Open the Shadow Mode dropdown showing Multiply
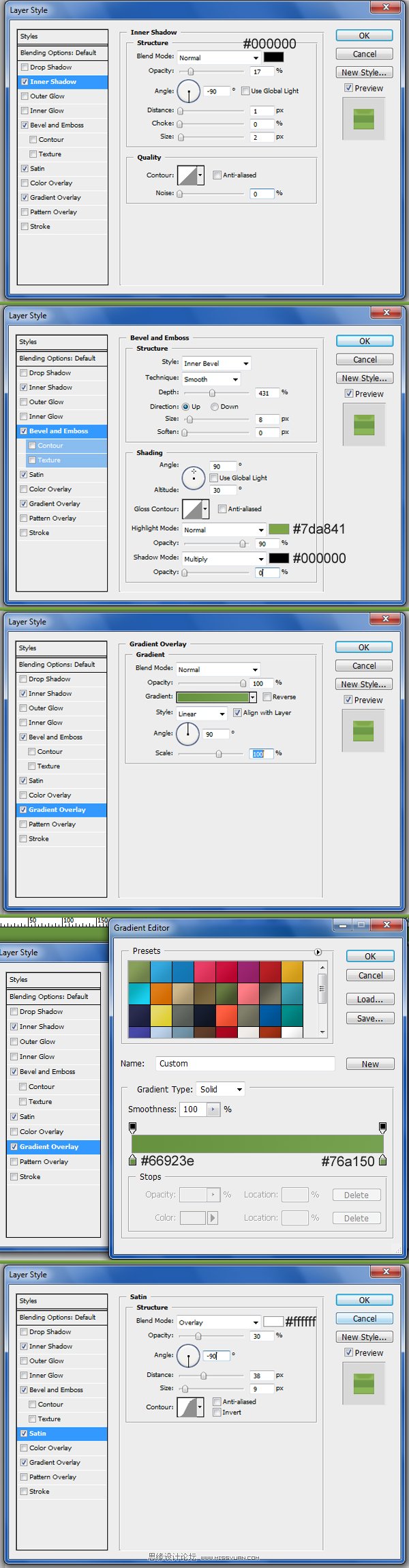Viewport: 409px width, 1568px height. tap(224, 559)
